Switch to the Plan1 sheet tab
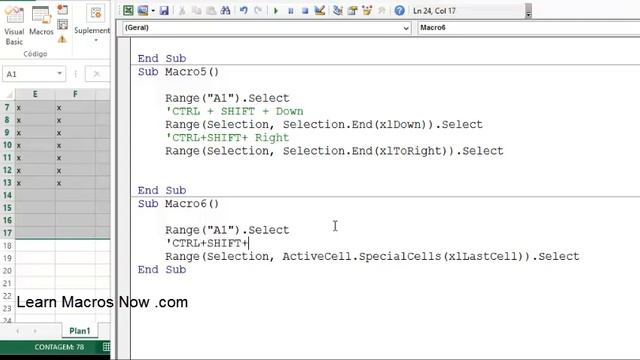 coord(80,331)
